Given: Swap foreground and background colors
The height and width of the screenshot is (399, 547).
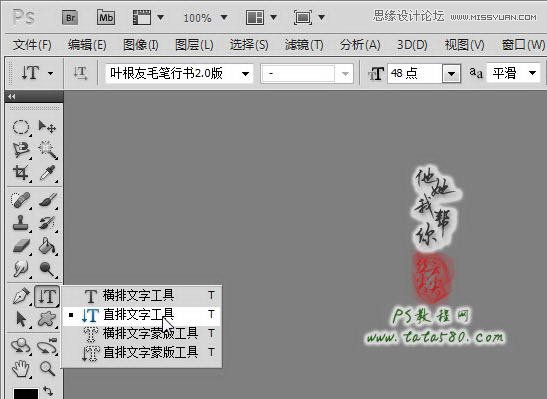Looking at the screenshot, I should pyautogui.click(x=48, y=390).
